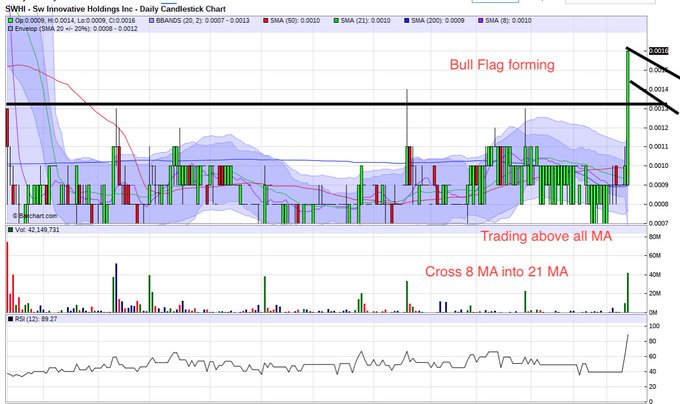Click the 0.0014 price axis label
Image resolution: width=680 pixels, height=404 pixels.
coord(659,89)
